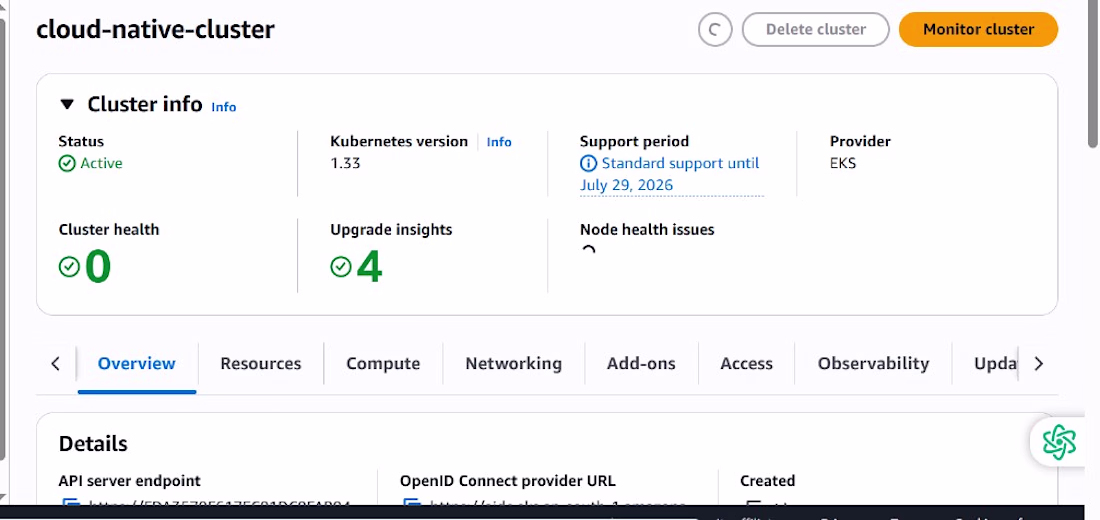Click the Monitor cluster button
Screen dimensions: 1100x520
tap(978, 30)
